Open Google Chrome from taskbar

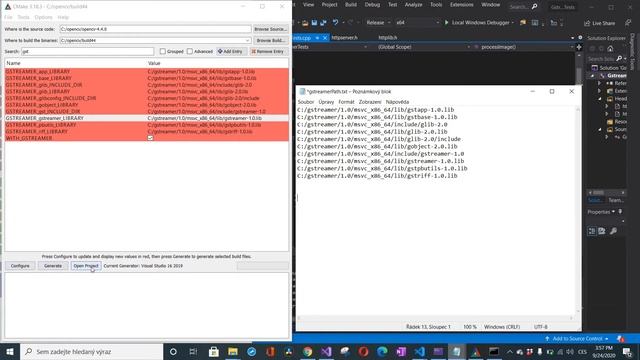[x=307, y=351]
